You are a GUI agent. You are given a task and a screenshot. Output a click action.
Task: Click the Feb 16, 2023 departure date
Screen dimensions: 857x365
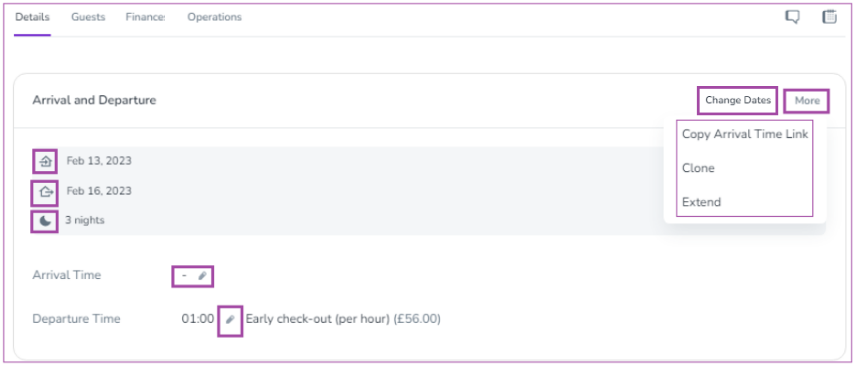pos(99,191)
